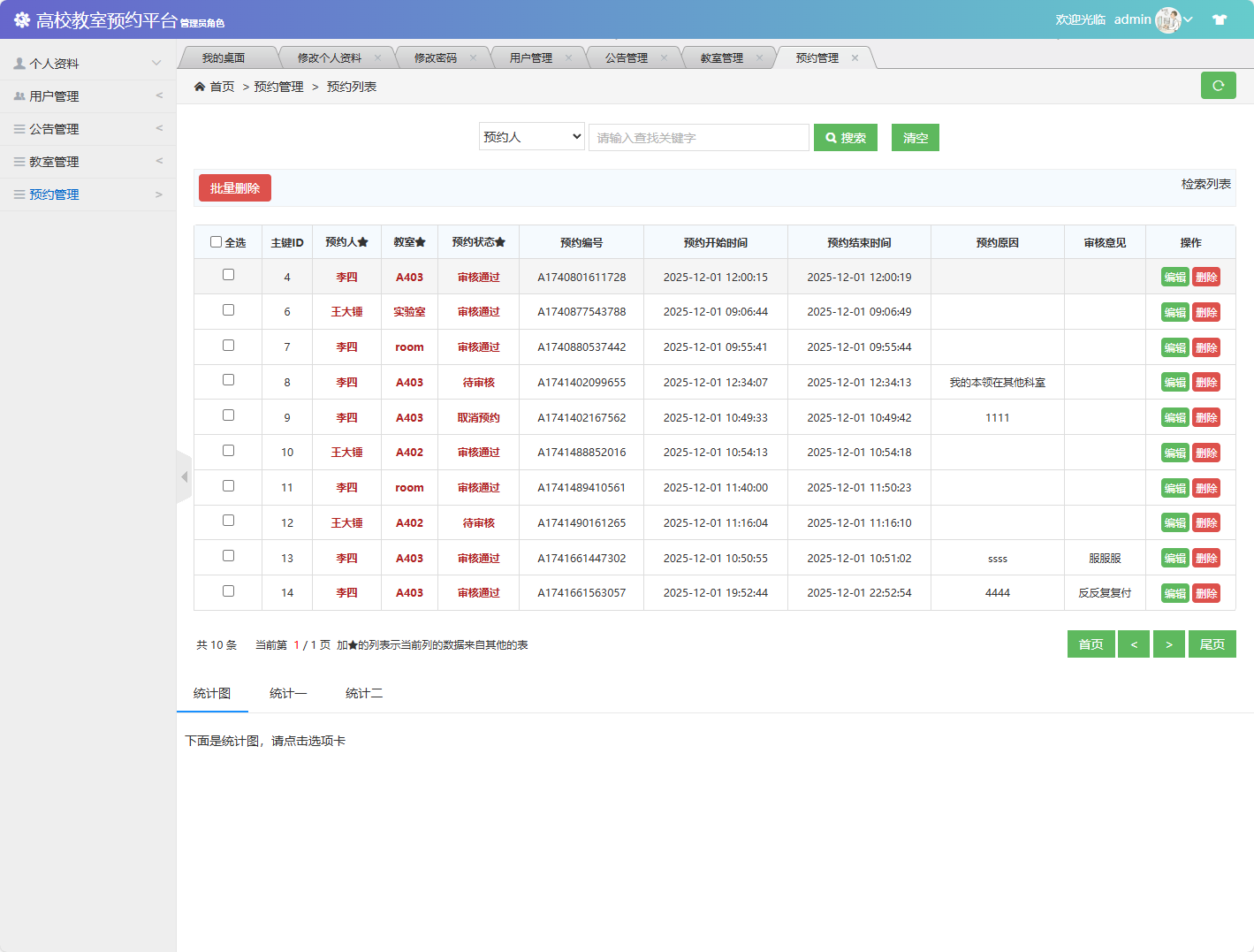
Task: Open the 预约人 search field dropdown
Action: pyautogui.click(x=532, y=137)
